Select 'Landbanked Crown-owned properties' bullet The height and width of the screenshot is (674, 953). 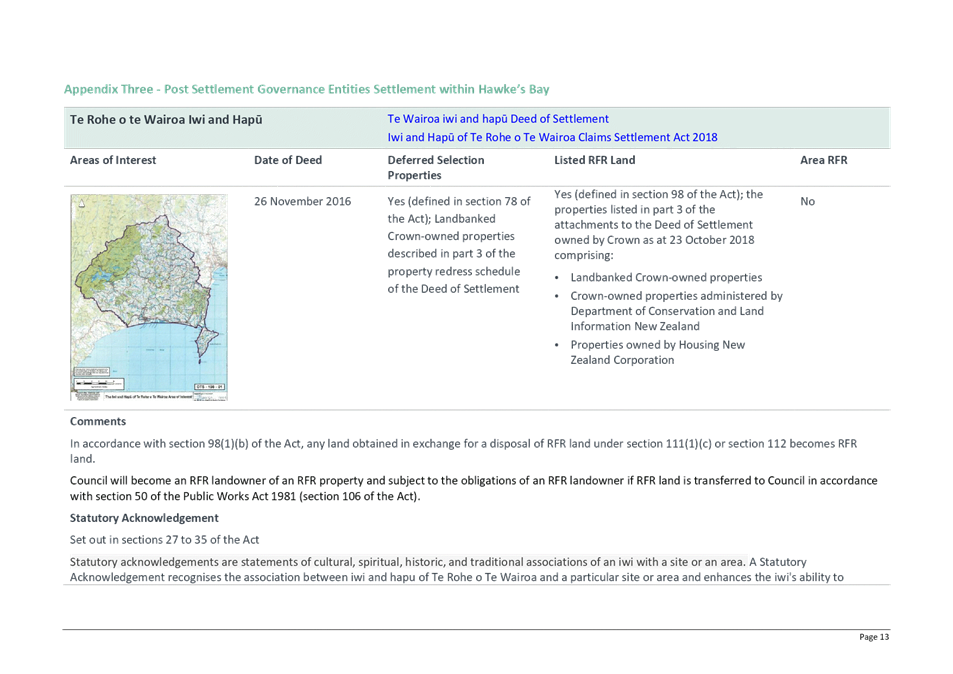[x=666, y=278]
